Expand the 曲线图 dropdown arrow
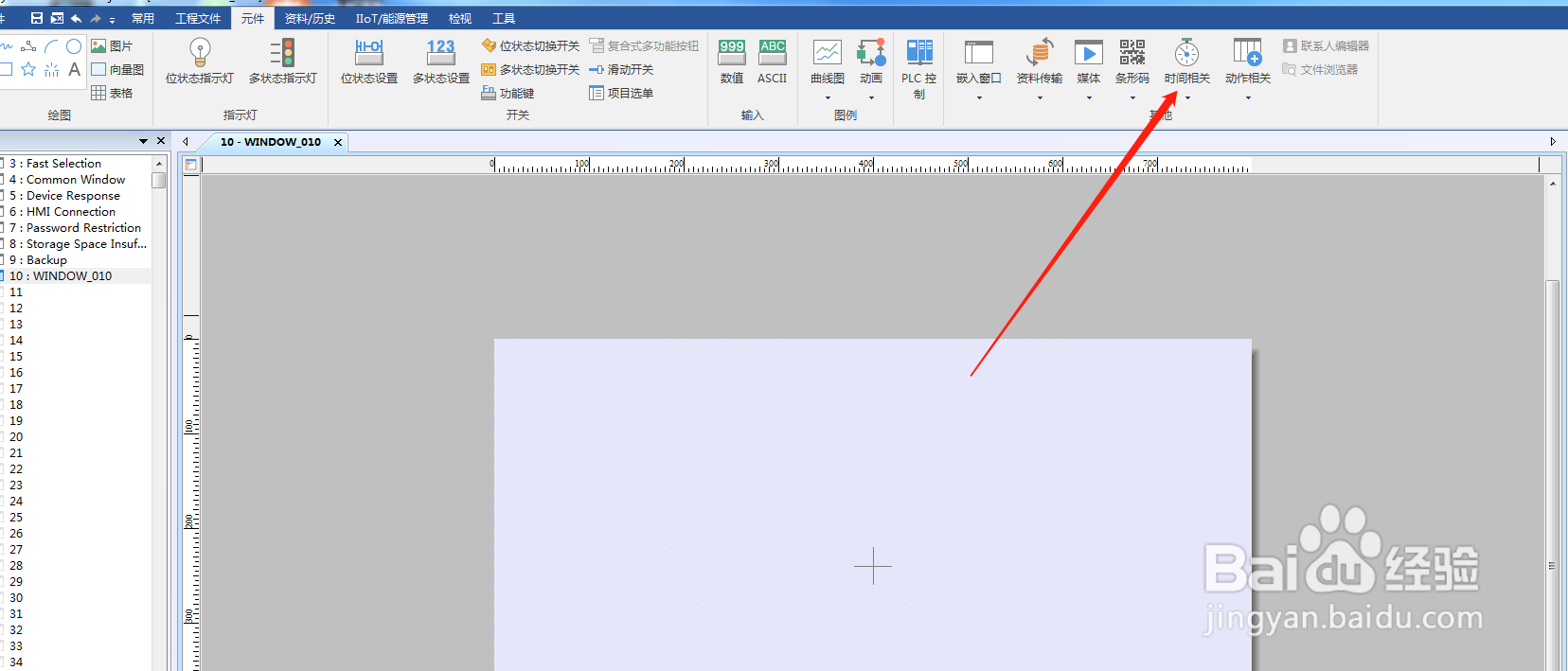Screen dimensions: 1568x671 828,97
